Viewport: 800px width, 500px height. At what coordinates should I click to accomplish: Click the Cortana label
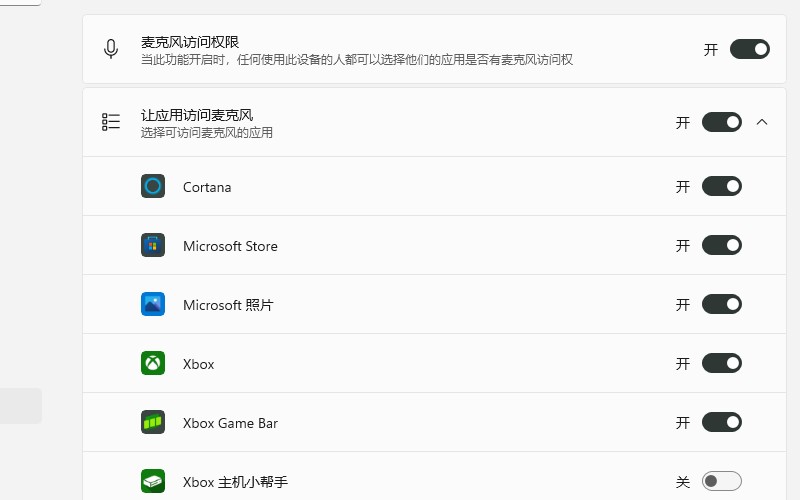point(207,187)
